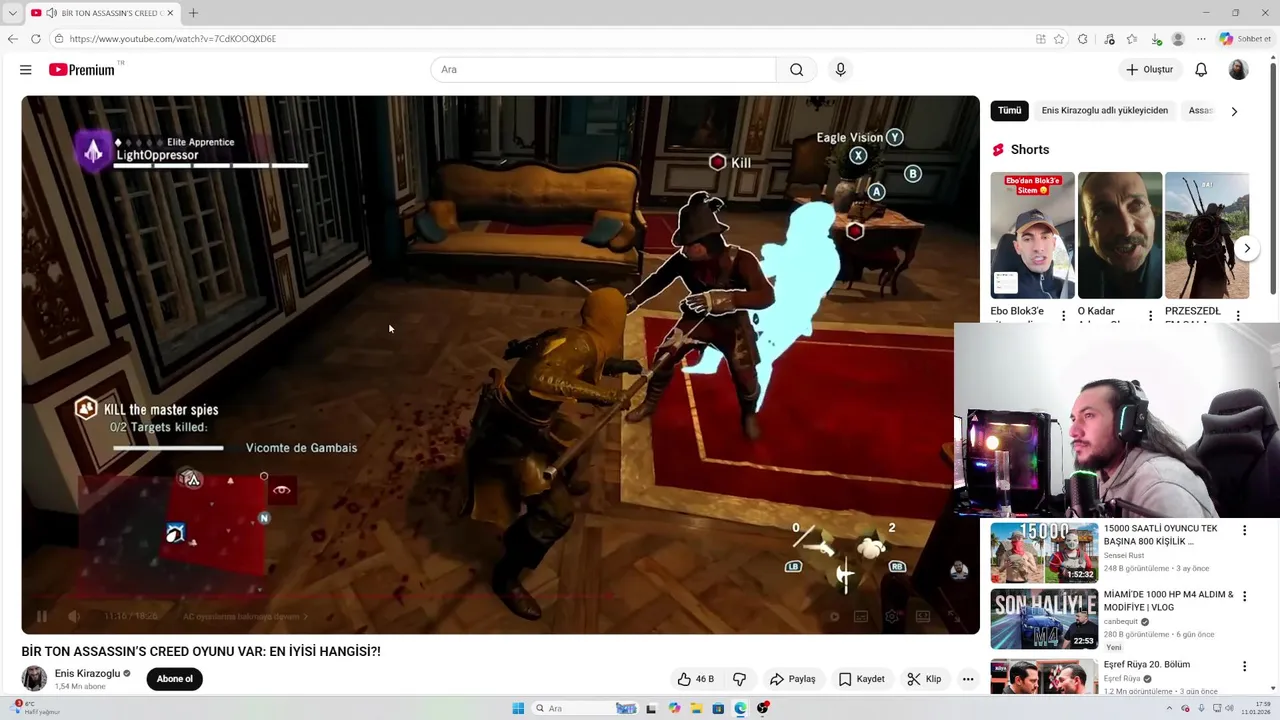Open the Edge media control icon
The width and height of the screenshot is (1280, 720).
1109,39
